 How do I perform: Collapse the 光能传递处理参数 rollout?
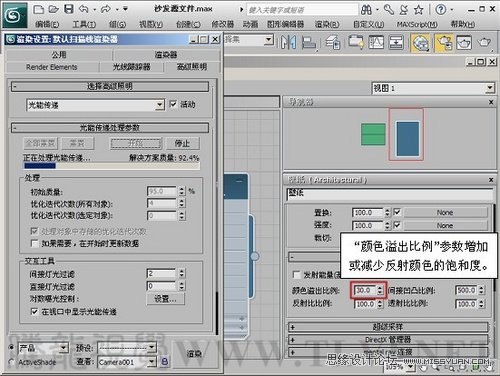(110, 128)
